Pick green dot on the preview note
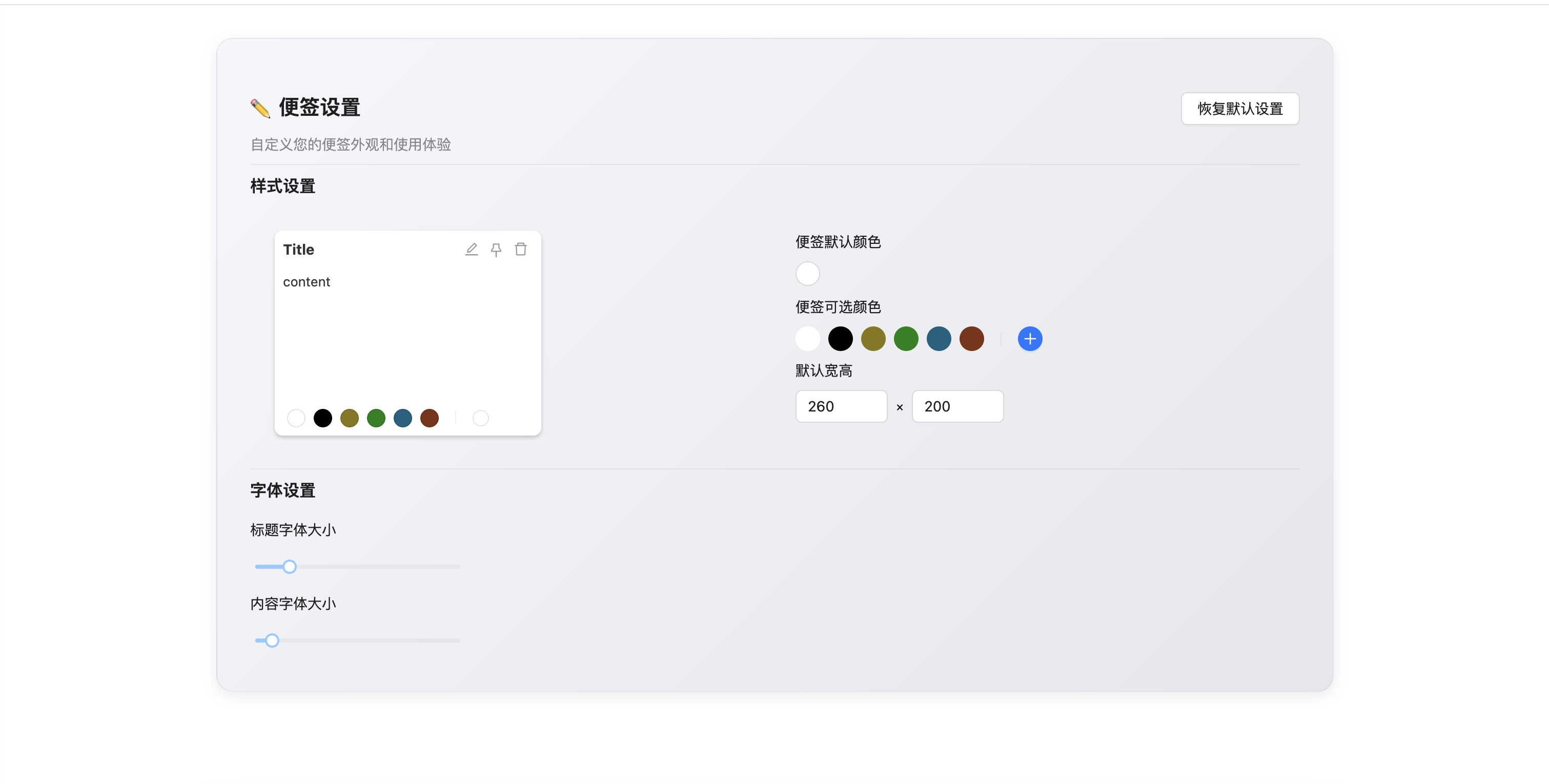This screenshot has height=784, width=1549. click(x=376, y=418)
